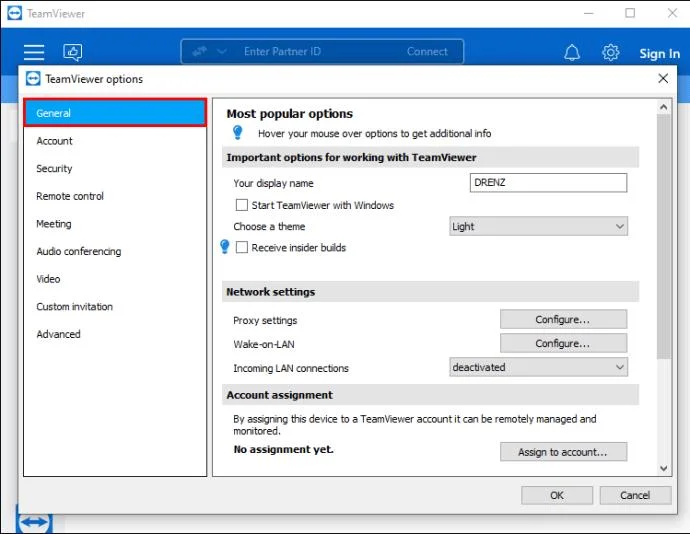Expand the connection mode chevron beside Partner ID
690x534 pixels.
(222, 52)
